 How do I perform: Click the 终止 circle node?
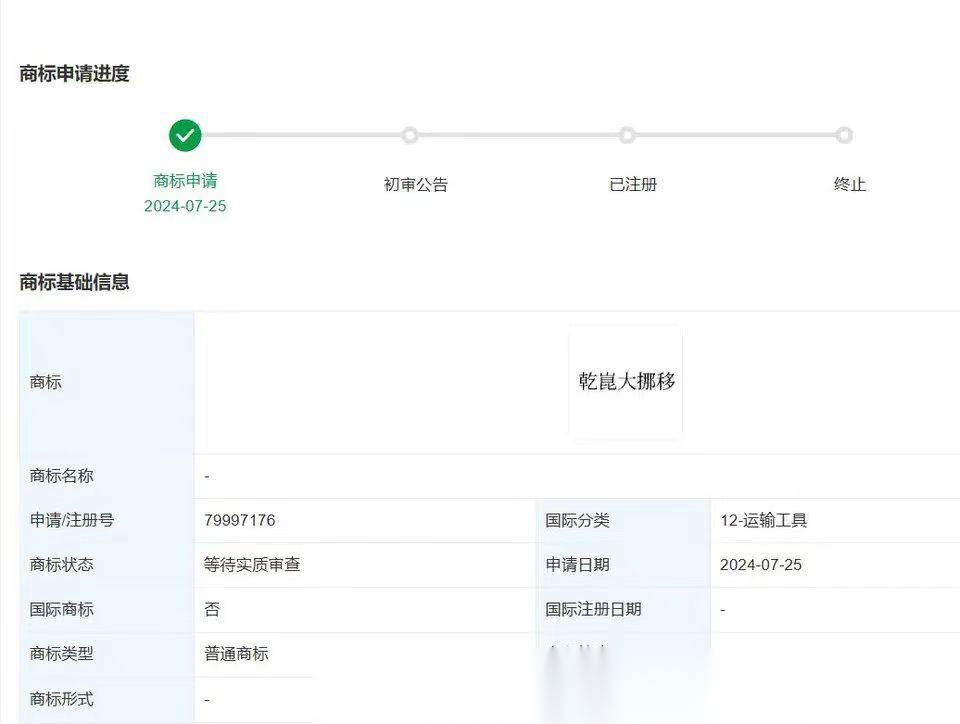click(845, 135)
